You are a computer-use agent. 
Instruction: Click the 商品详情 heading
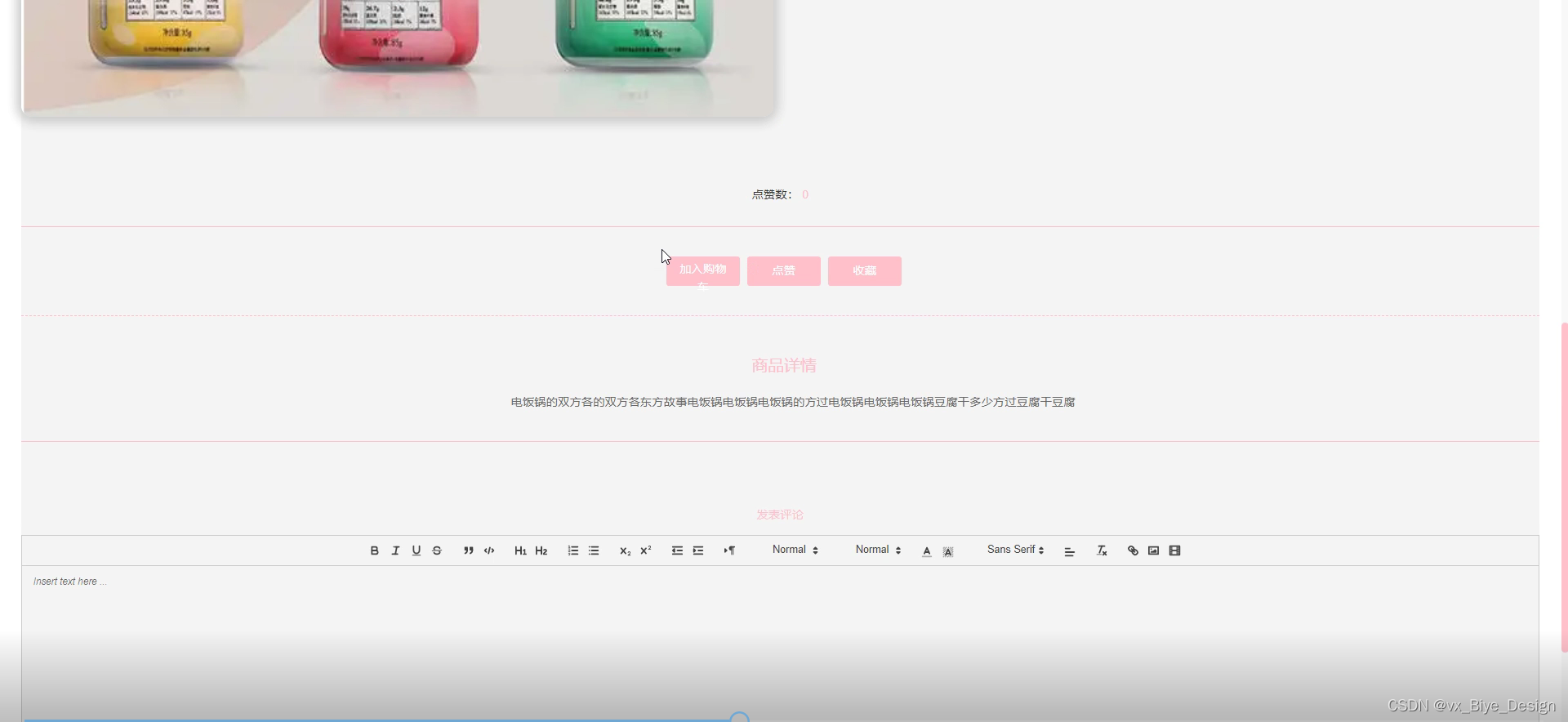[x=784, y=366]
